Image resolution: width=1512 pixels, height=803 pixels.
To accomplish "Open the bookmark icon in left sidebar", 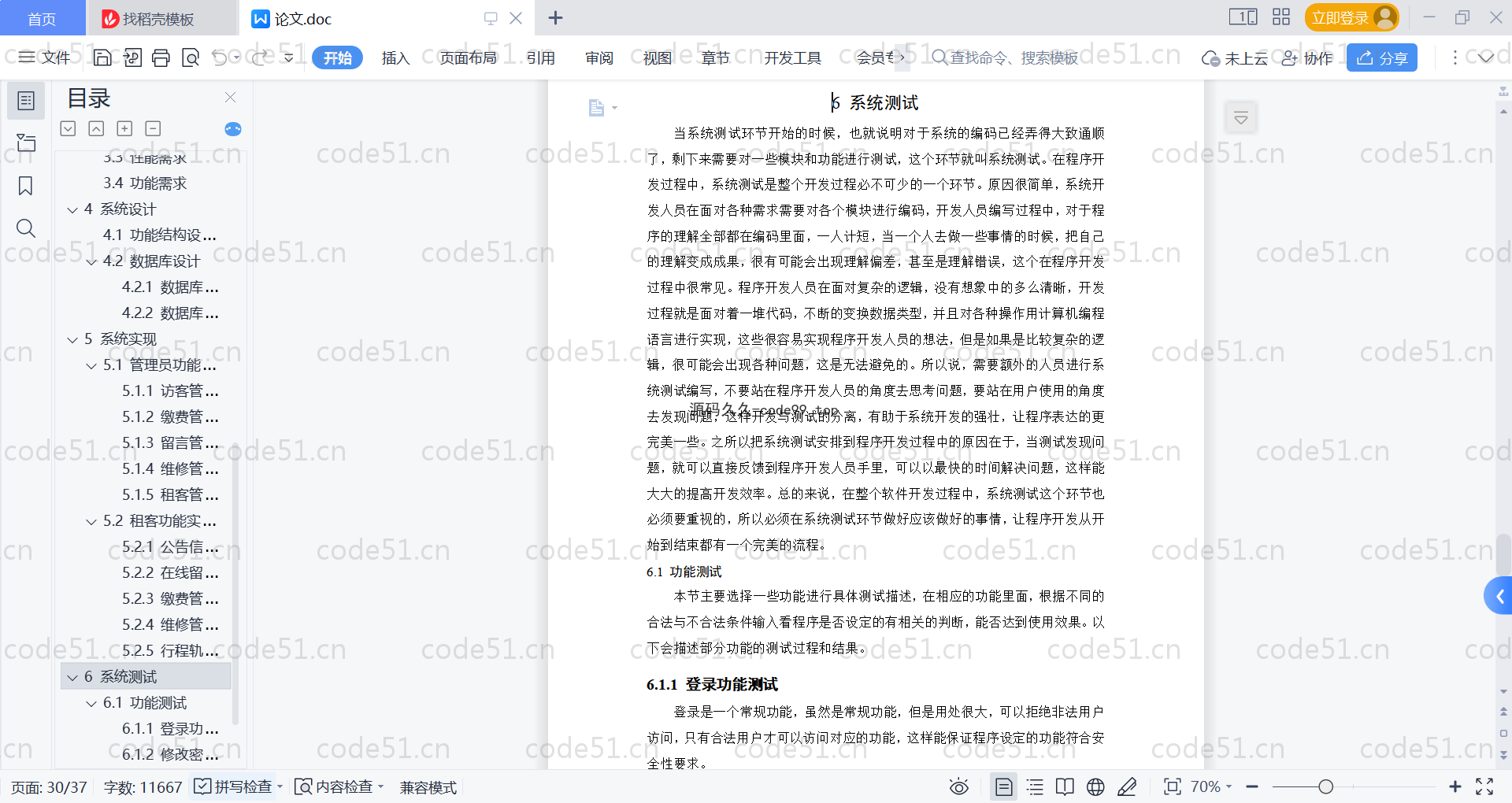I will 26,186.
